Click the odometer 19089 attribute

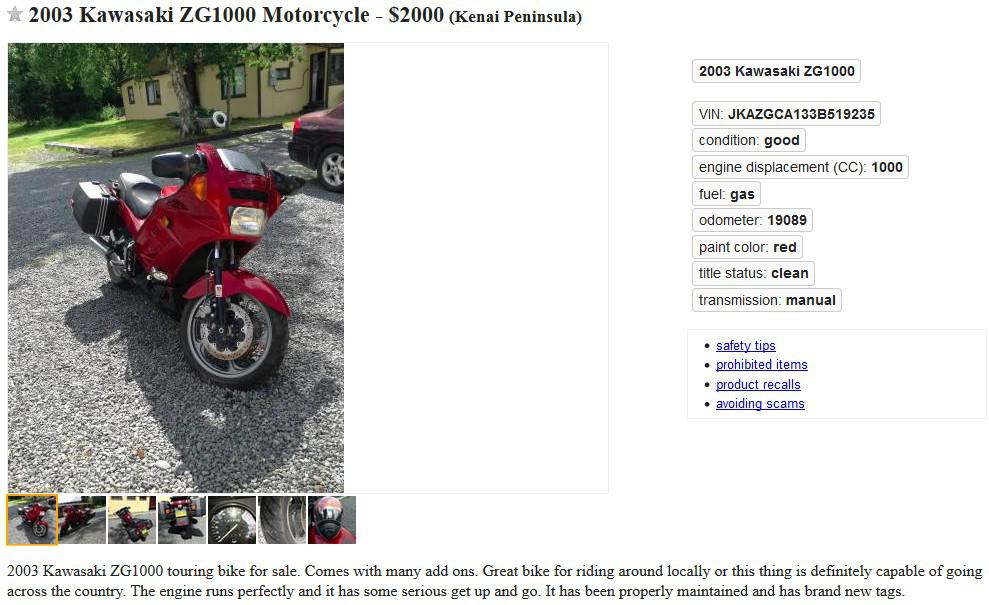[752, 220]
